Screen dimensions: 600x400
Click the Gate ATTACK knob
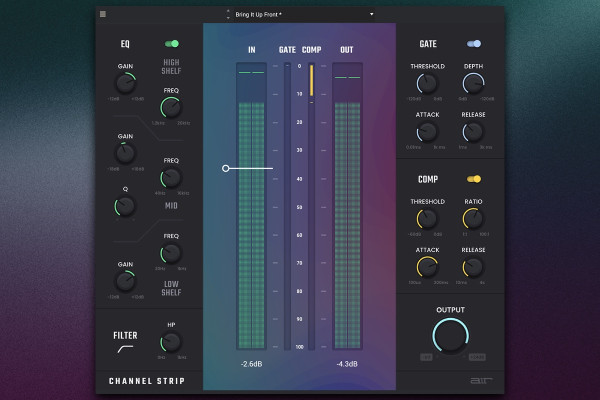[x=427, y=132]
